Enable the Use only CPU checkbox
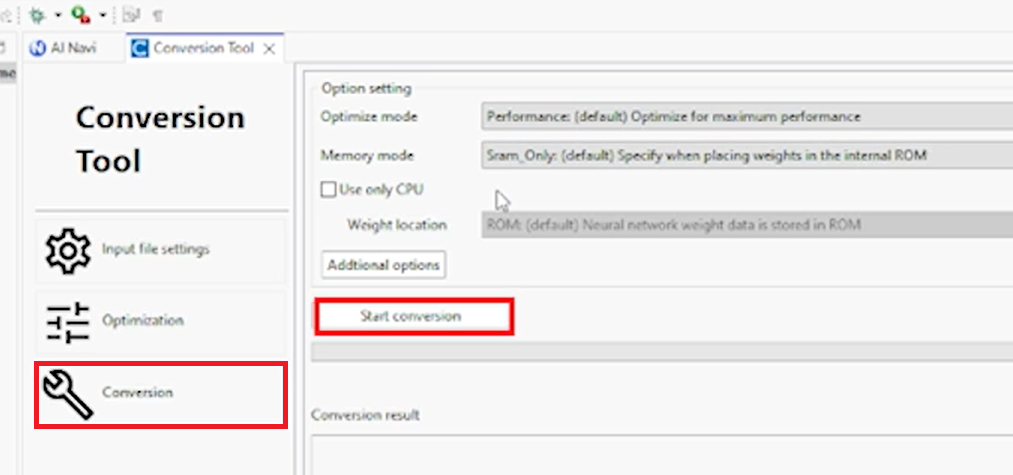The width and height of the screenshot is (1013, 475). coord(328,188)
